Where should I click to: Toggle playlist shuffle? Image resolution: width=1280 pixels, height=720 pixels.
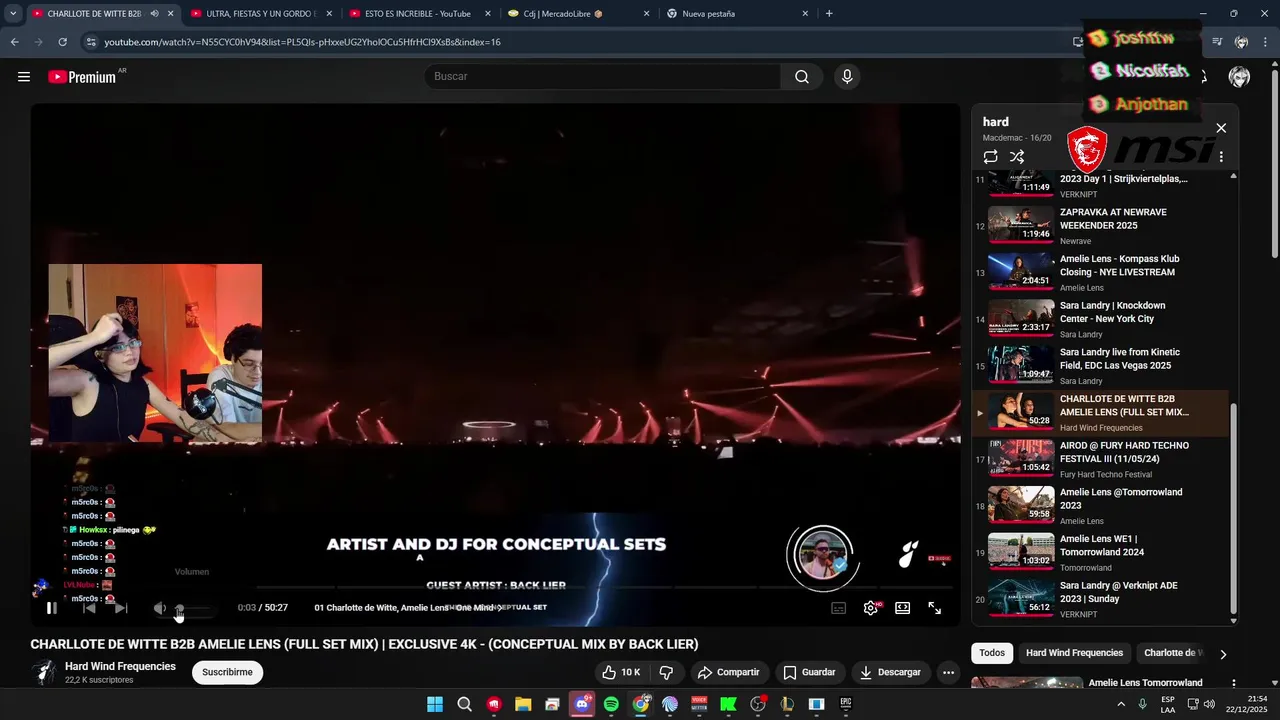click(1017, 157)
